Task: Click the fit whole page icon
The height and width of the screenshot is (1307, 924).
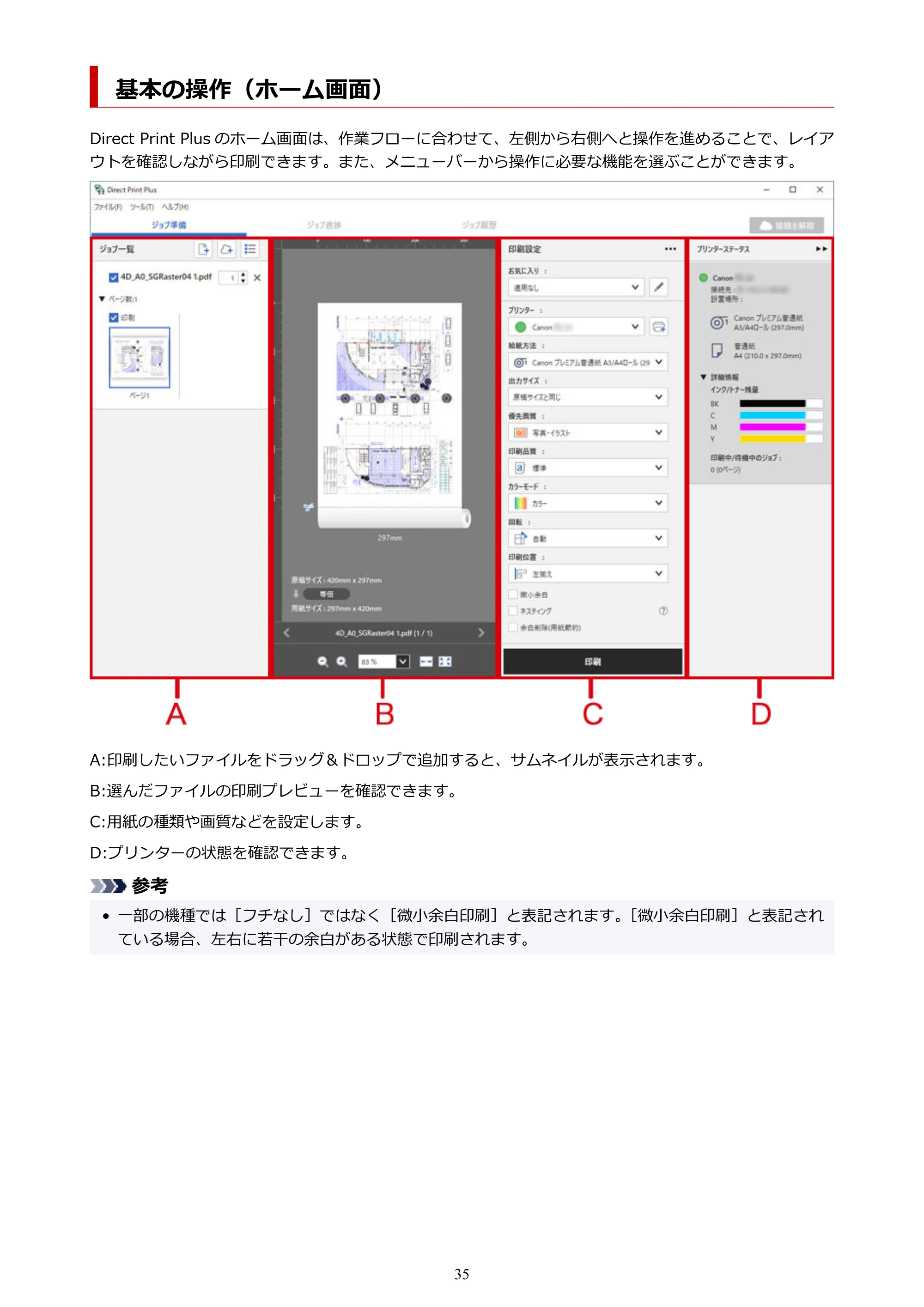Action: (x=445, y=662)
